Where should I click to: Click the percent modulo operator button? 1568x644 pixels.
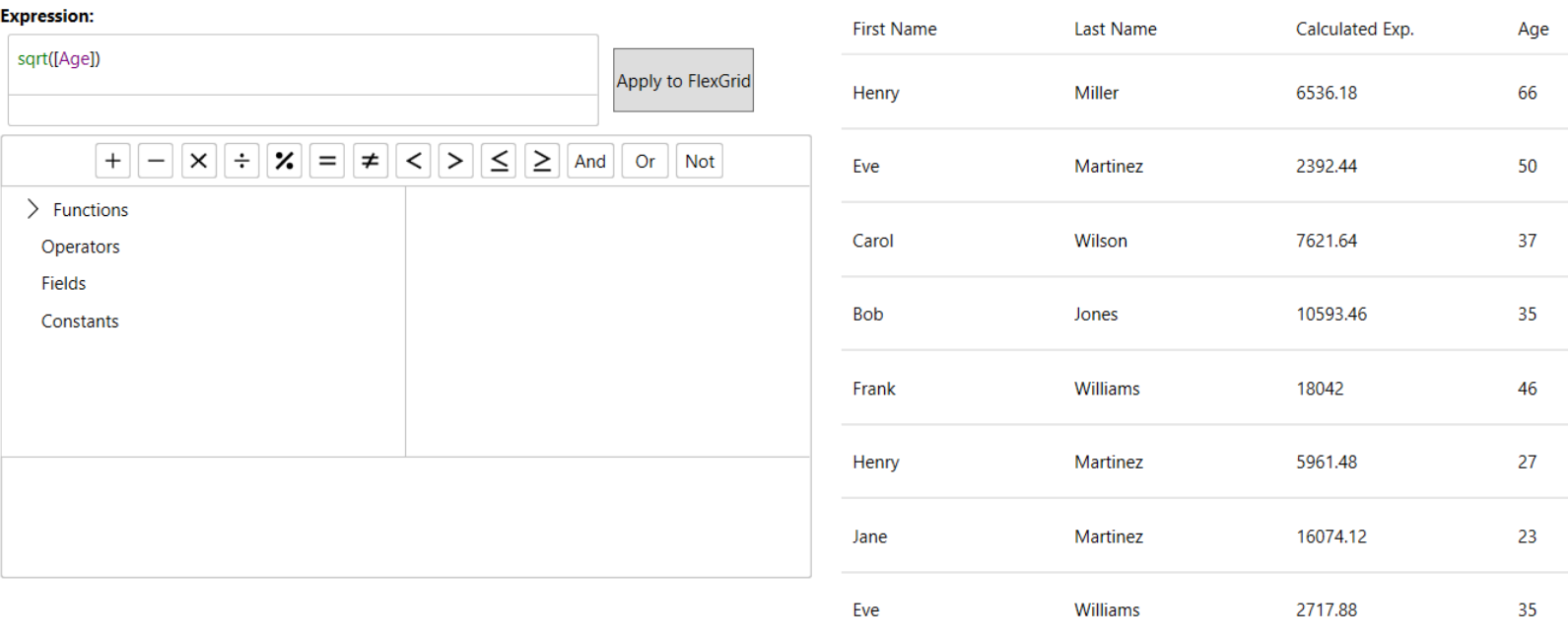[285, 161]
